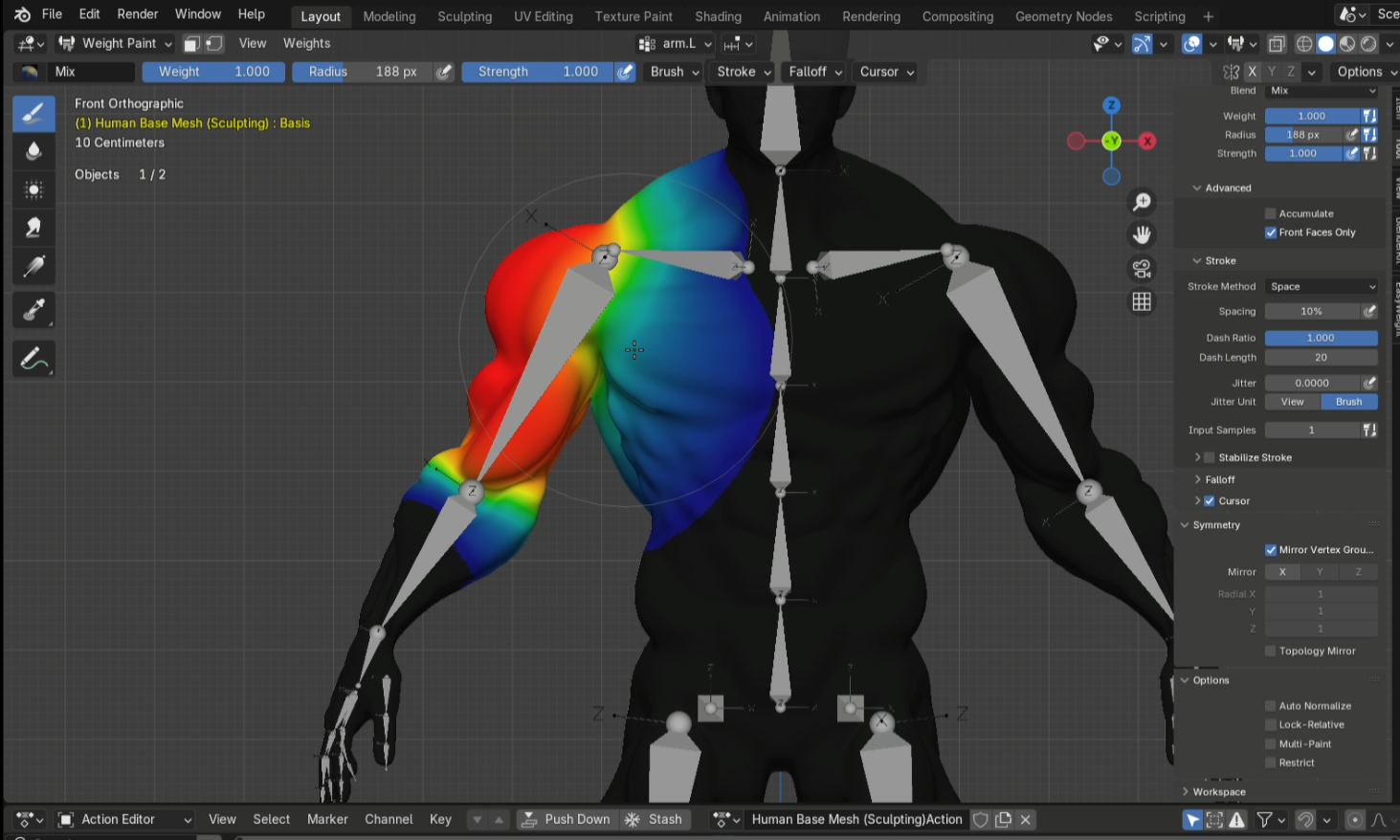The height and width of the screenshot is (840, 1400).
Task: Toggle only-show-selected arrow in Action Editor
Action: pyautogui.click(x=1192, y=820)
